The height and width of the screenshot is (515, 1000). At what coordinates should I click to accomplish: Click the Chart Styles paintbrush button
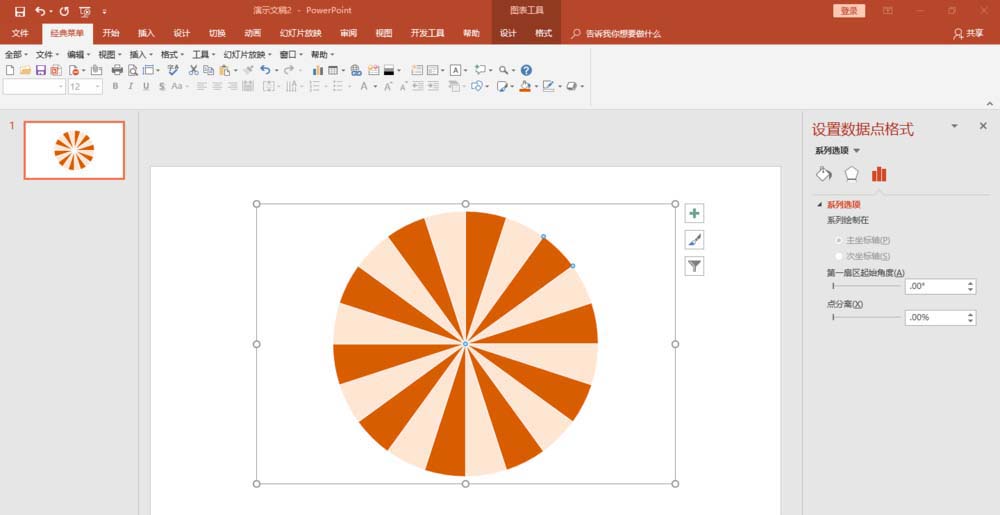click(695, 240)
